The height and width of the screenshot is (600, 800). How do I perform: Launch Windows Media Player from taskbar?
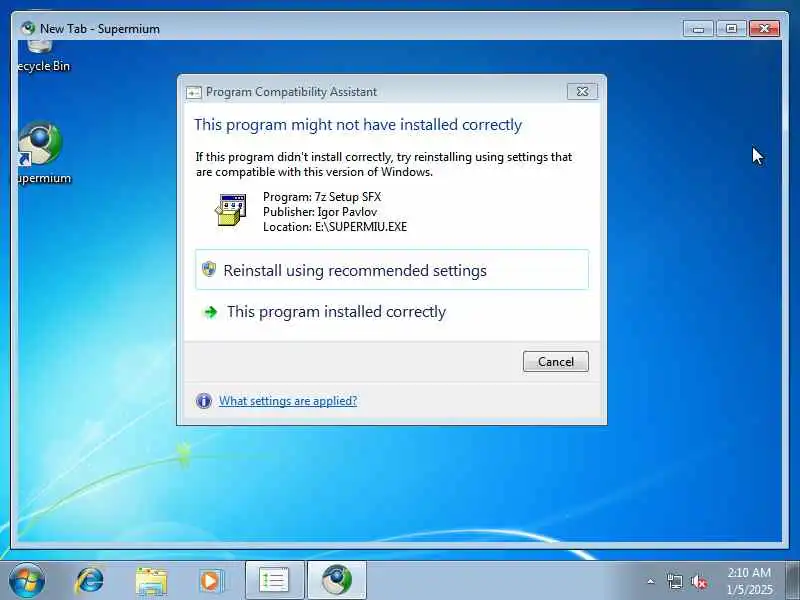211,581
